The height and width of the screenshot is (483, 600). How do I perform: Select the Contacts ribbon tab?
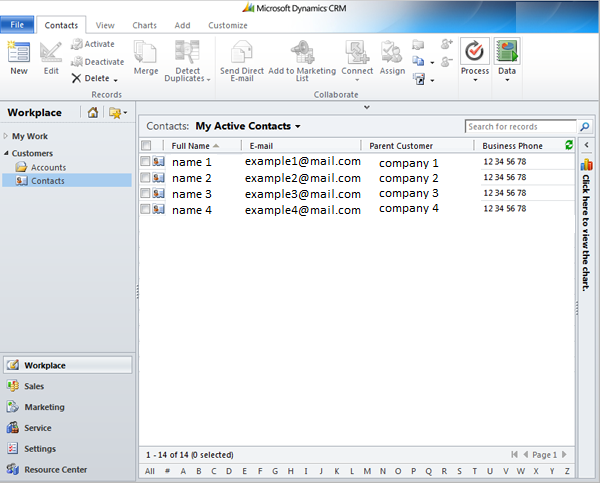click(x=61, y=25)
